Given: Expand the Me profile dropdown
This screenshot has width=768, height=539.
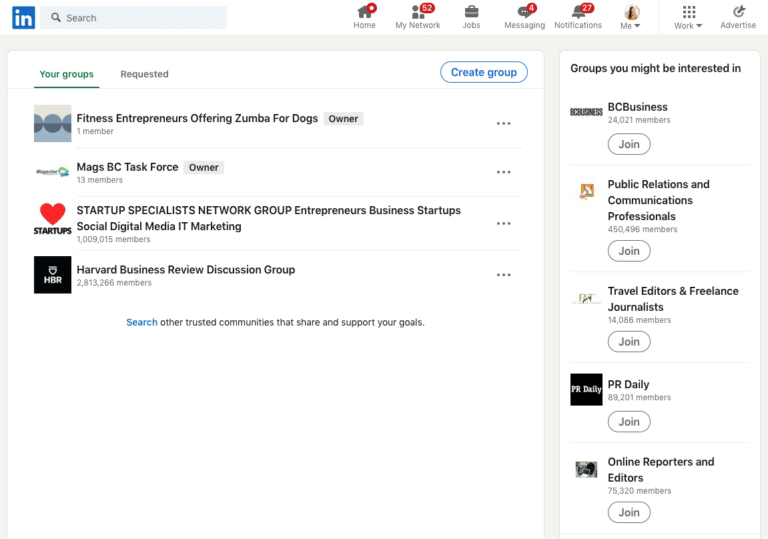Looking at the screenshot, I should (631, 18).
